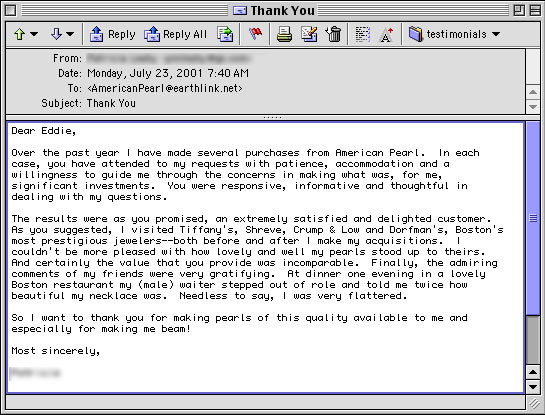Screen dimensions: 545x415
Task: Click the font size letter A icon
Action: pyautogui.click(x=386, y=34)
